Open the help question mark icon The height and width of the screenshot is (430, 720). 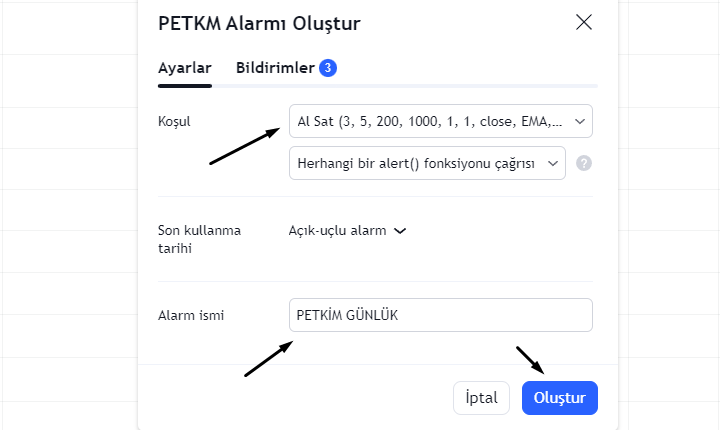click(x=584, y=163)
